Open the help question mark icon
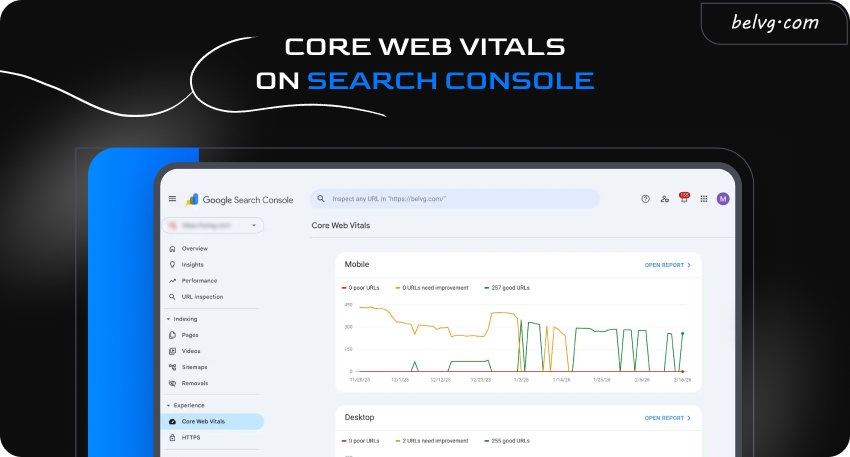 point(645,199)
